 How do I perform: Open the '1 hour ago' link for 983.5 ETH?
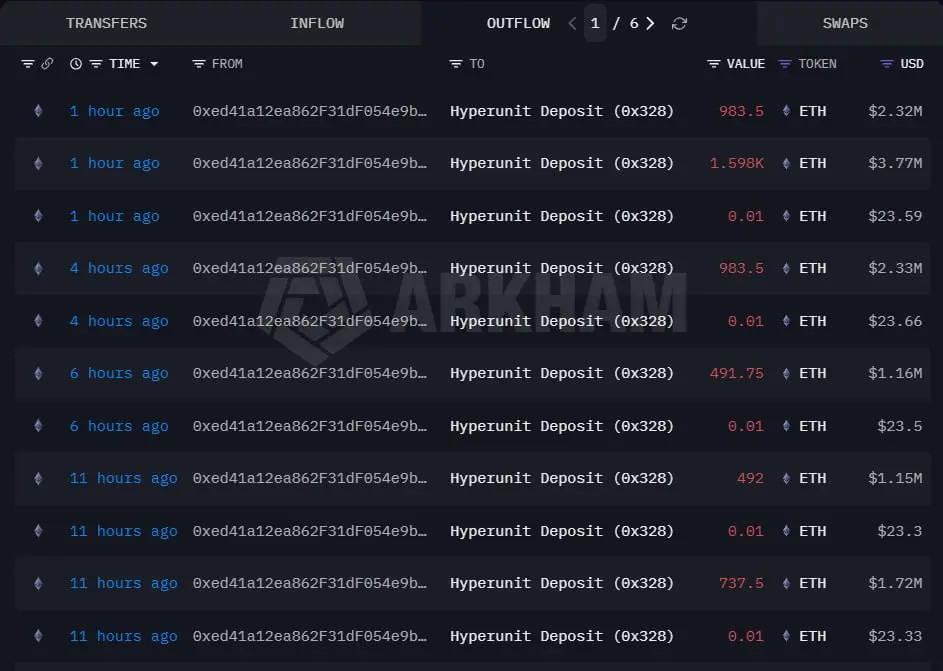point(114,111)
